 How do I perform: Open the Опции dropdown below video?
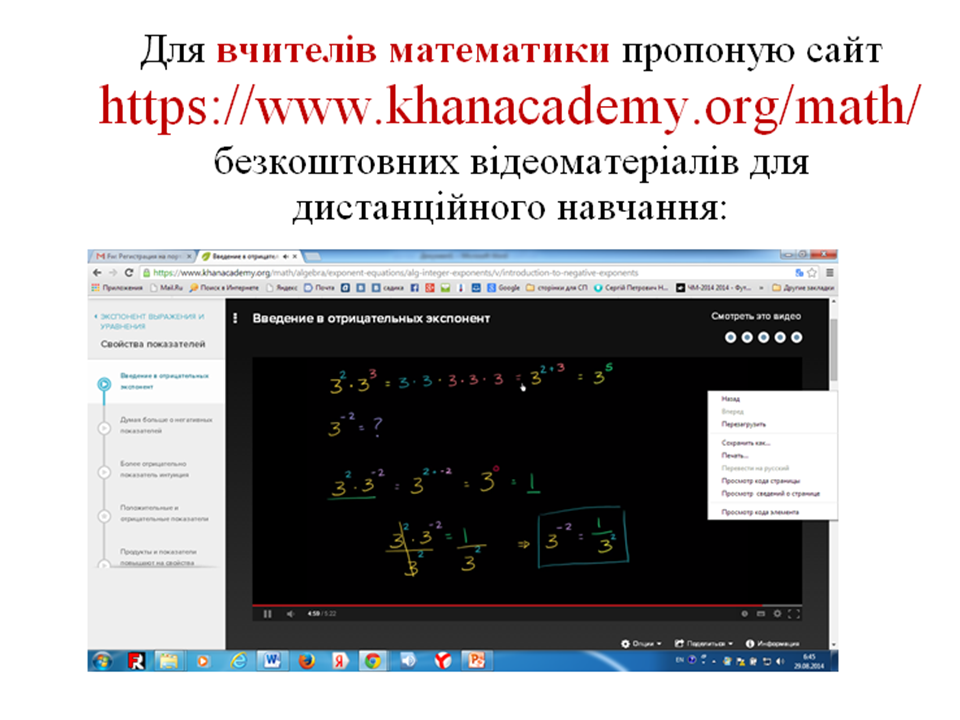(642, 643)
